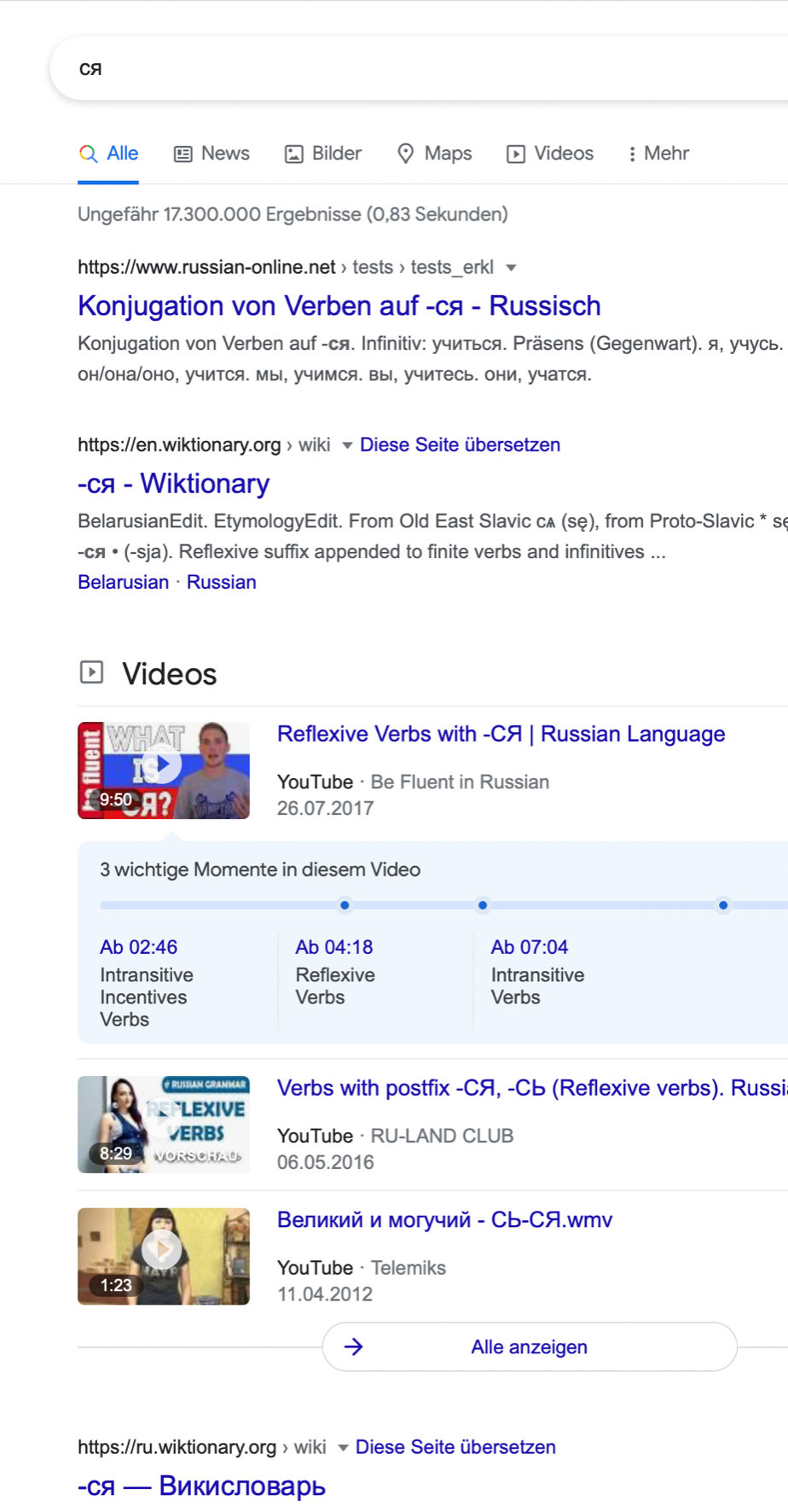Click the 'Reflexive Verbs' moment label
The height and width of the screenshot is (1512, 788).
pos(335,986)
